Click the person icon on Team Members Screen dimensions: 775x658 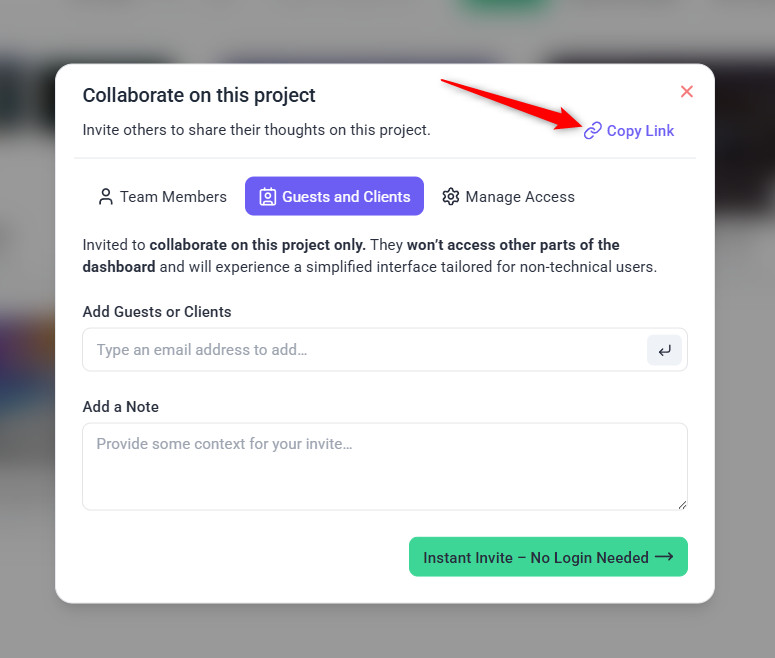[105, 197]
